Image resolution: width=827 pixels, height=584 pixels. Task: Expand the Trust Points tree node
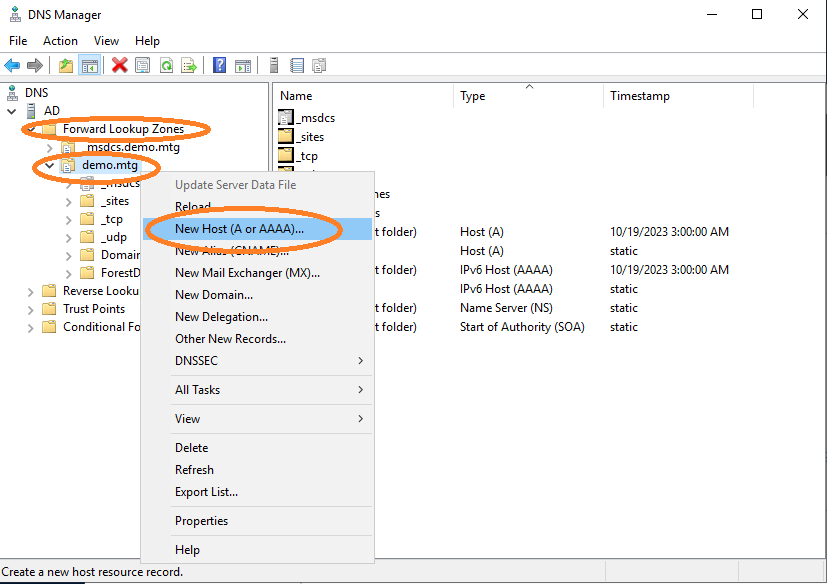tap(30, 308)
